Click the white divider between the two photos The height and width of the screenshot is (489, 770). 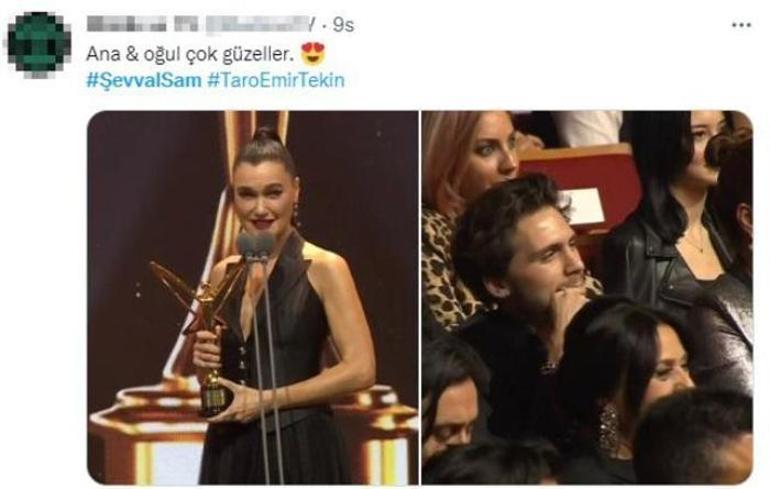[420, 298]
